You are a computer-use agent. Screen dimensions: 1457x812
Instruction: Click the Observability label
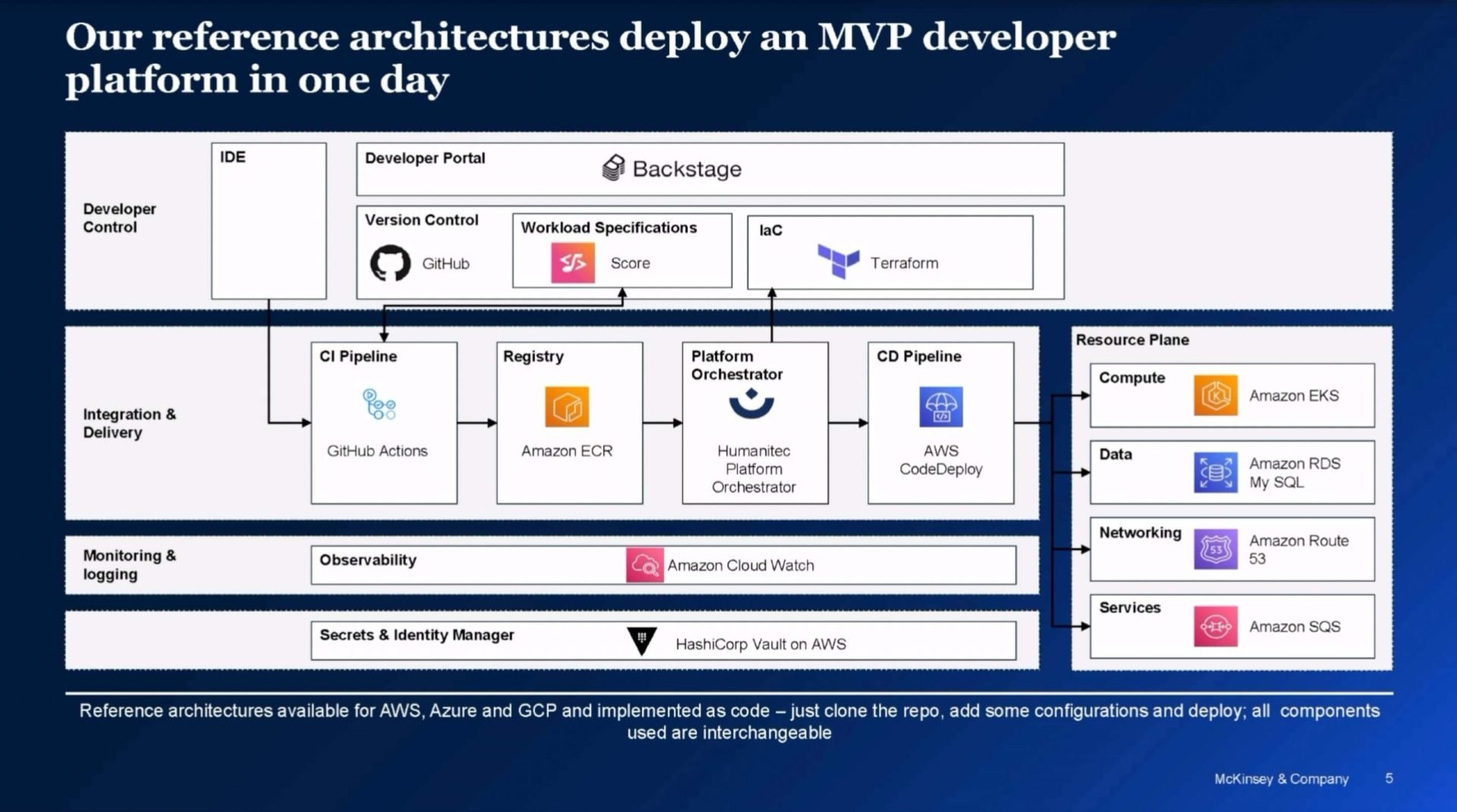pyautogui.click(x=368, y=560)
